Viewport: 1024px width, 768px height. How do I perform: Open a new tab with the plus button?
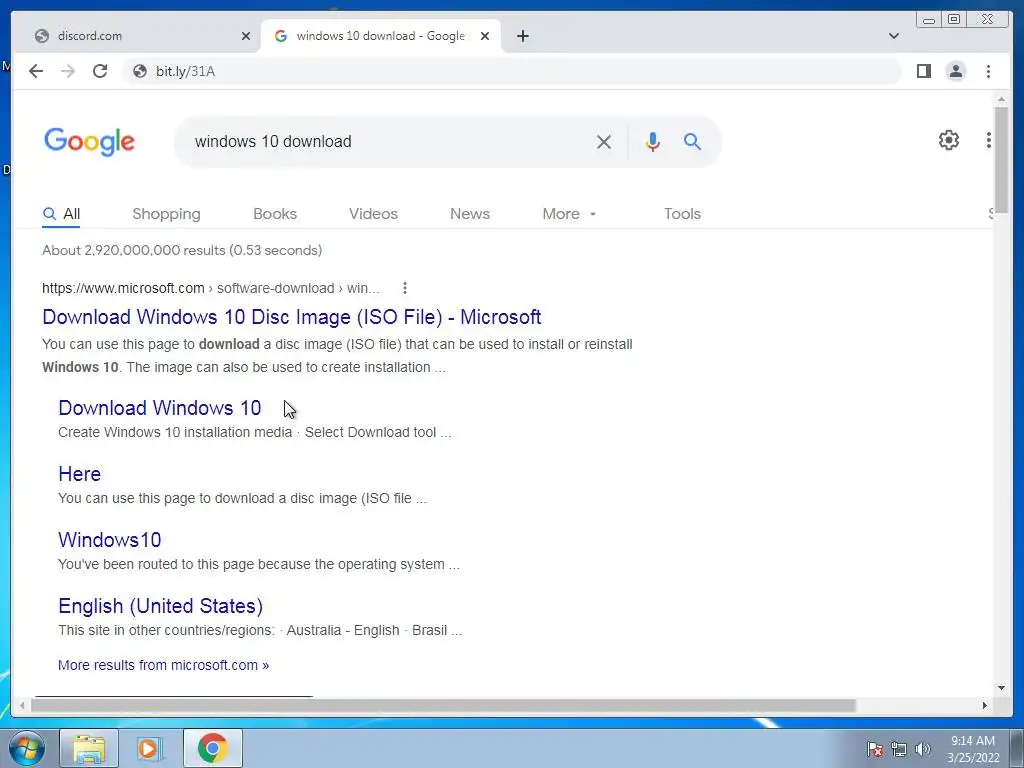coord(522,36)
